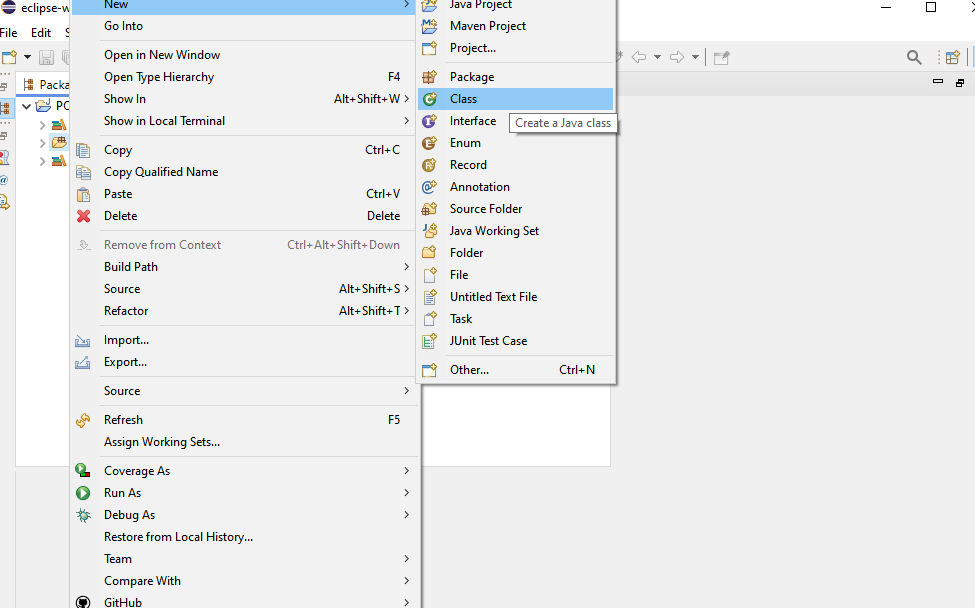
Task: Click the Source Folder icon
Action: click(430, 209)
